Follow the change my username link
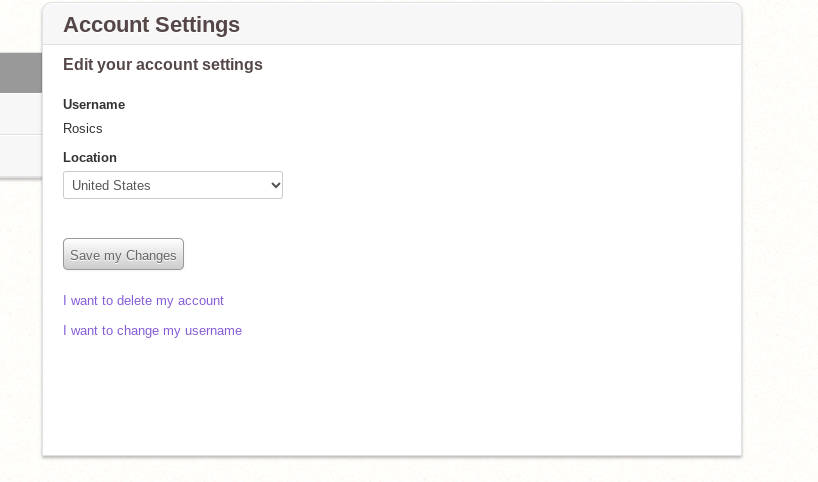 152,330
